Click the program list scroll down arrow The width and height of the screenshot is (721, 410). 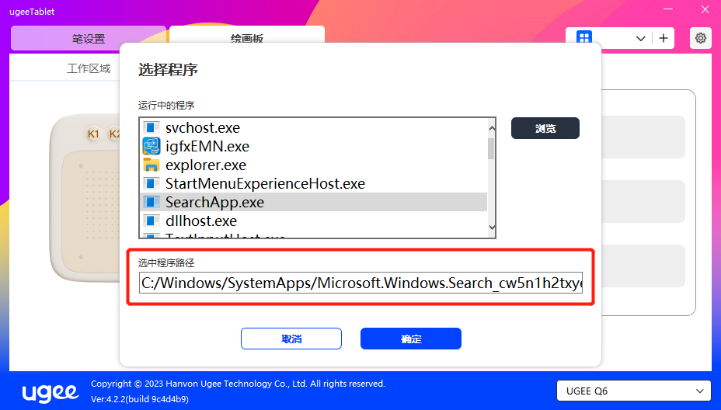tap(492, 227)
